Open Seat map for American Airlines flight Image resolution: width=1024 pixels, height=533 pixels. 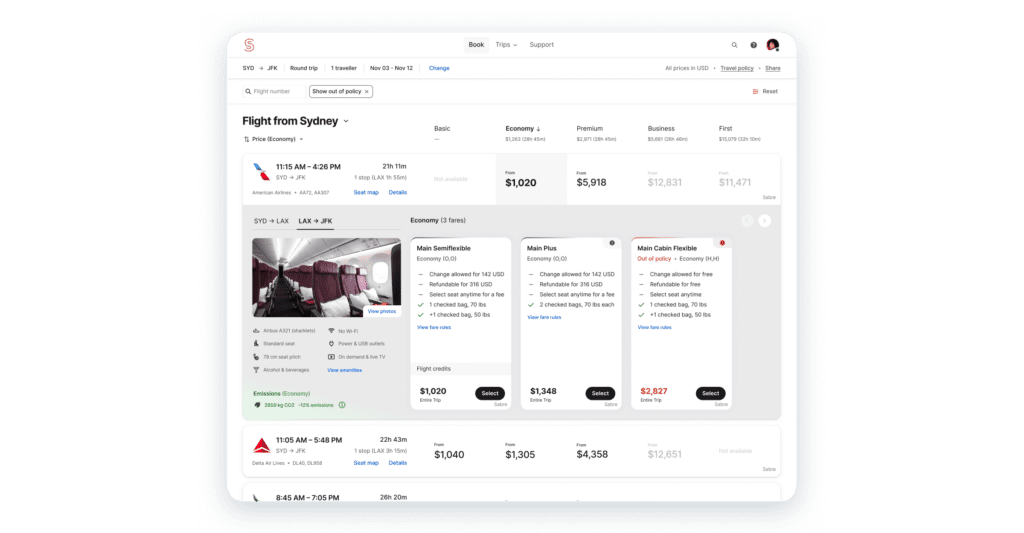pyautogui.click(x=366, y=192)
